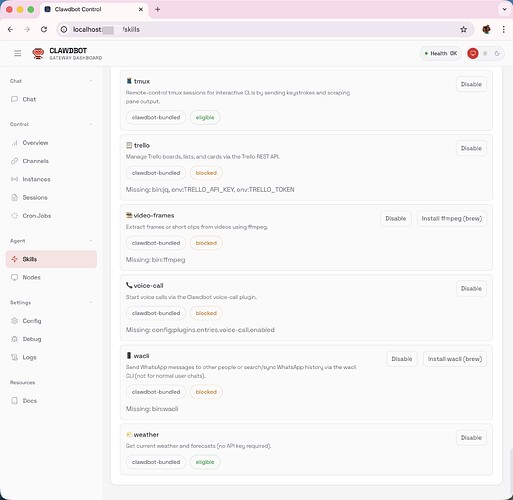Click the Skills lightning icon
Image resolution: width=513 pixels, height=500 pixels.
[x=14, y=259]
